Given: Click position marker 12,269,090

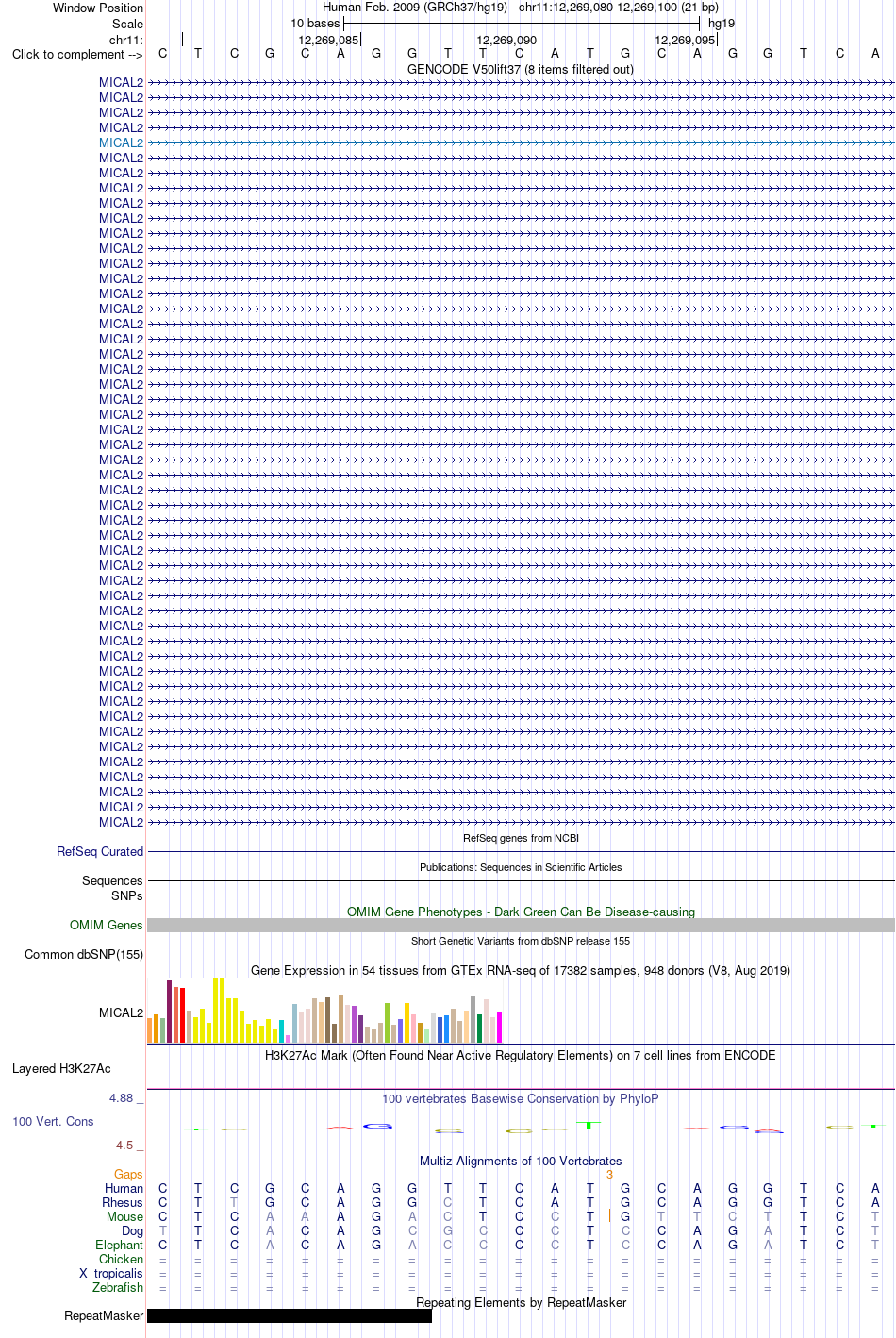Looking at the screenshot, I should click(506, 40).
